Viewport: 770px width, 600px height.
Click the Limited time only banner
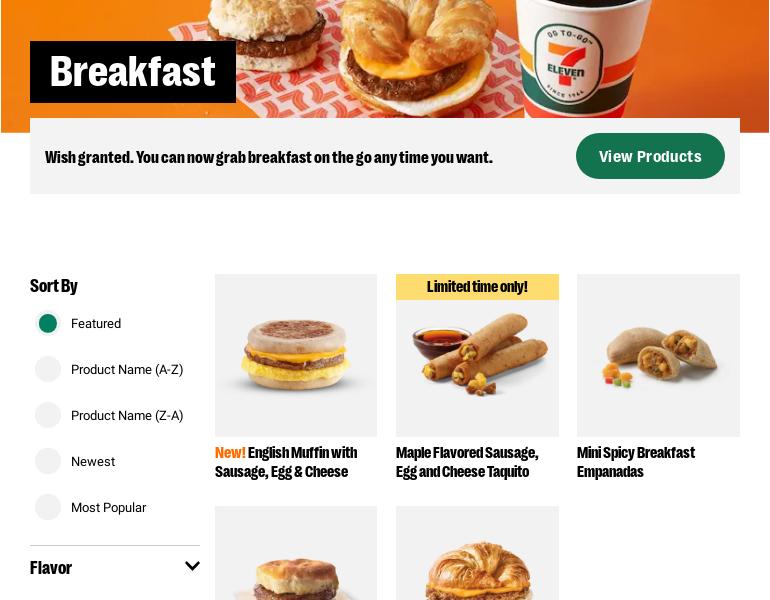[x=477, y=287]
